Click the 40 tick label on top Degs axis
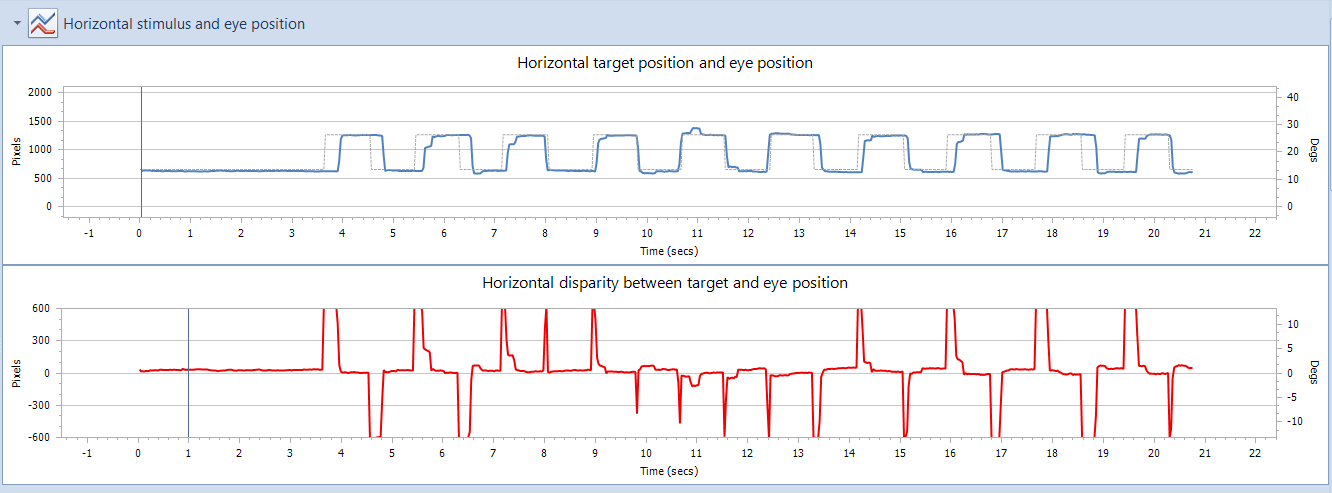This screenshot has height=493, width=1332. [1292, 97]
